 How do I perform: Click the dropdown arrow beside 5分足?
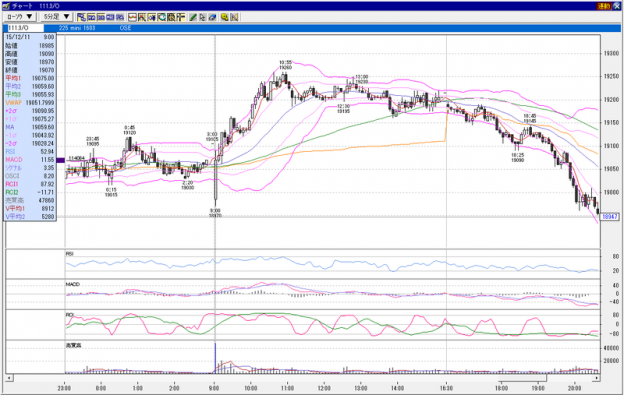tap(66, 17)
